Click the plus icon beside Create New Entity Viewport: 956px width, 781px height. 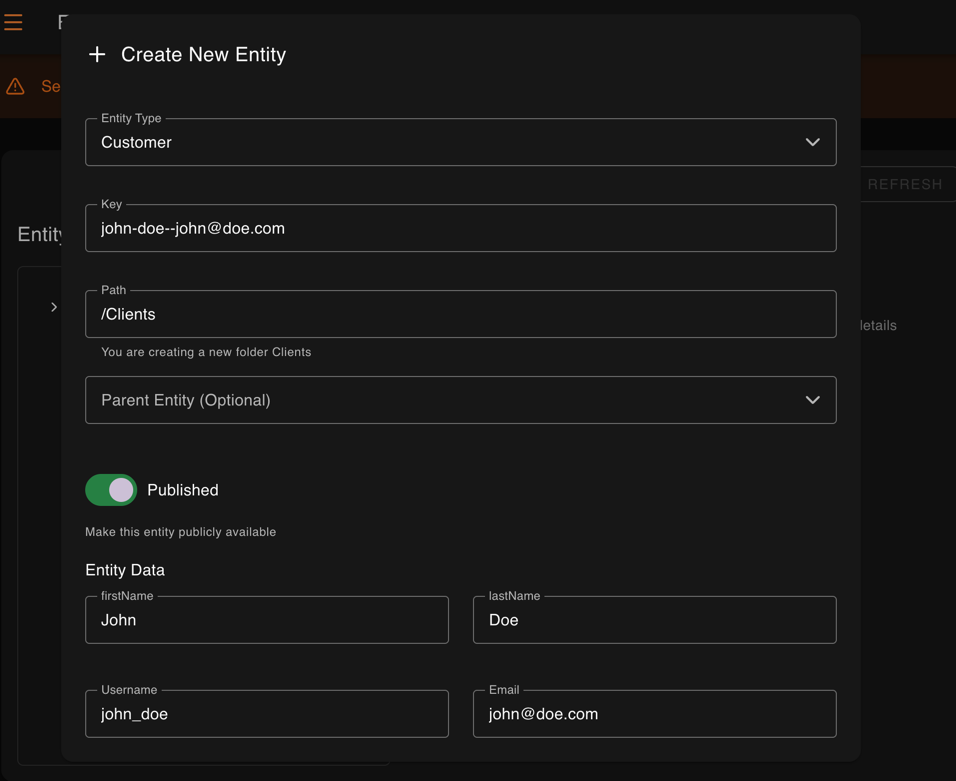coord(97,54)
